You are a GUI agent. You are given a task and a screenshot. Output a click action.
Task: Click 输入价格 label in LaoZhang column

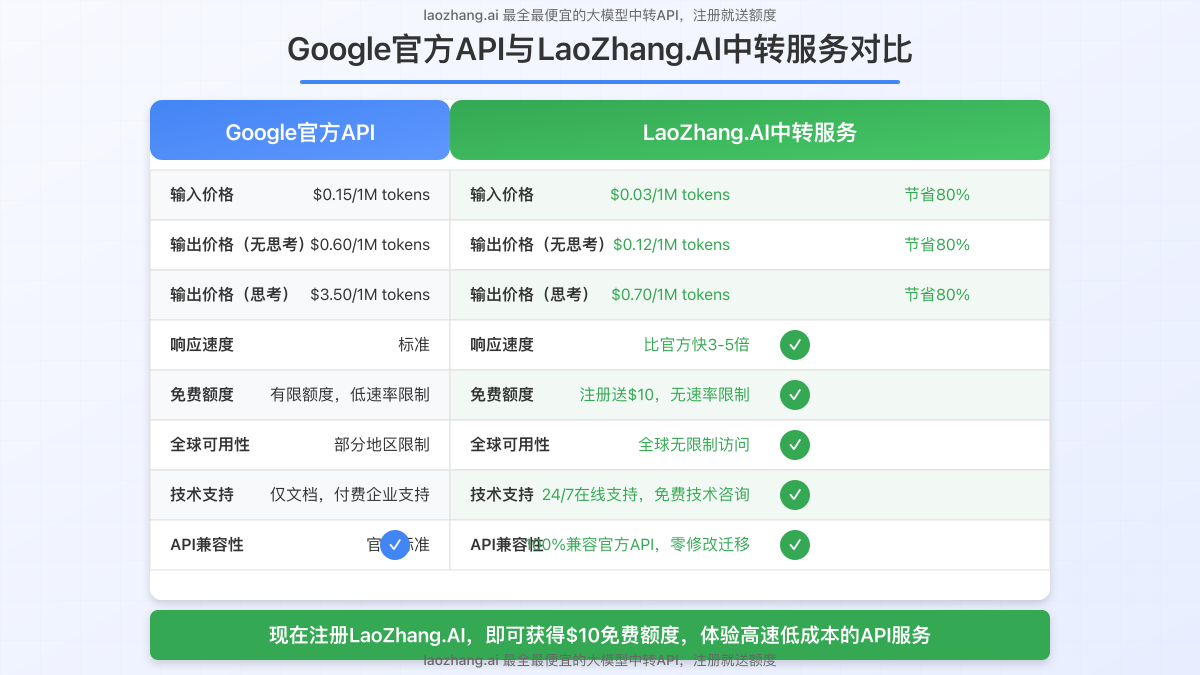(502, 195)
